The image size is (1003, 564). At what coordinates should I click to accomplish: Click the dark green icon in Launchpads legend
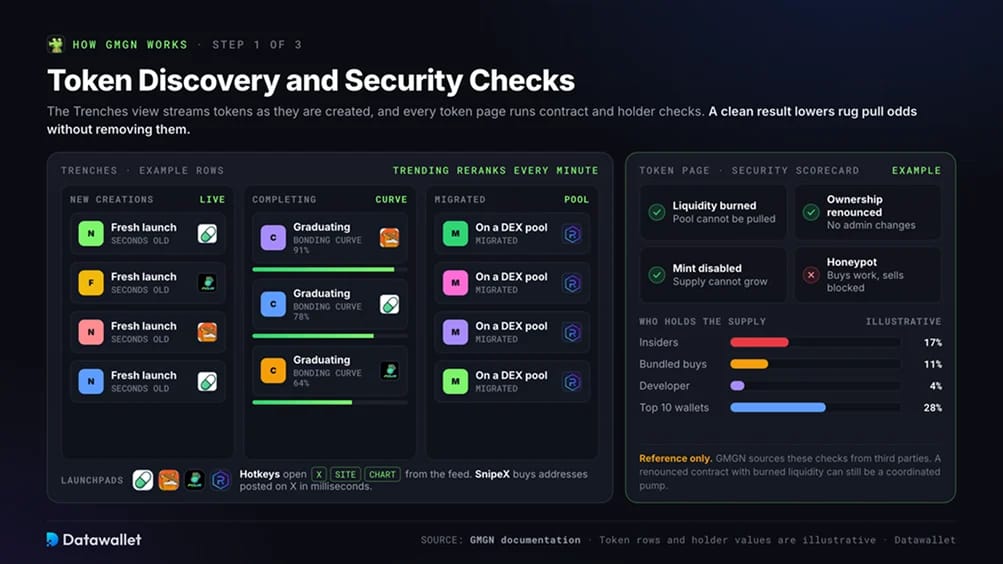[195, 480]
